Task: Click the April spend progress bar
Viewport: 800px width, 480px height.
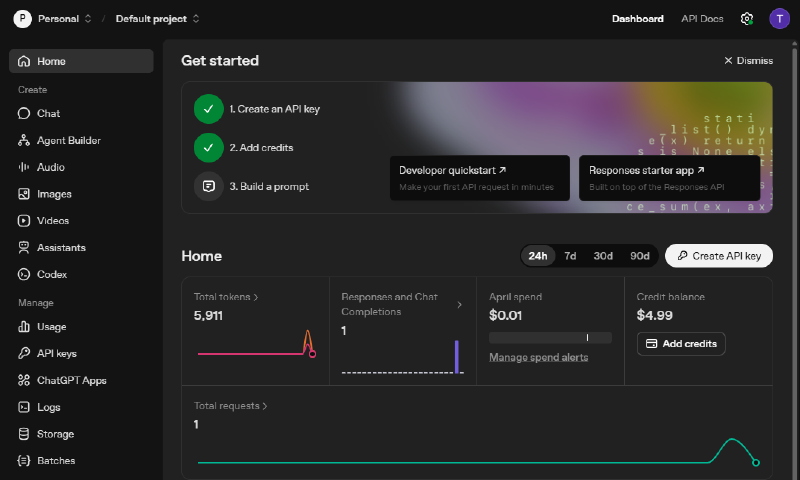Action: (x=550, y=338)
